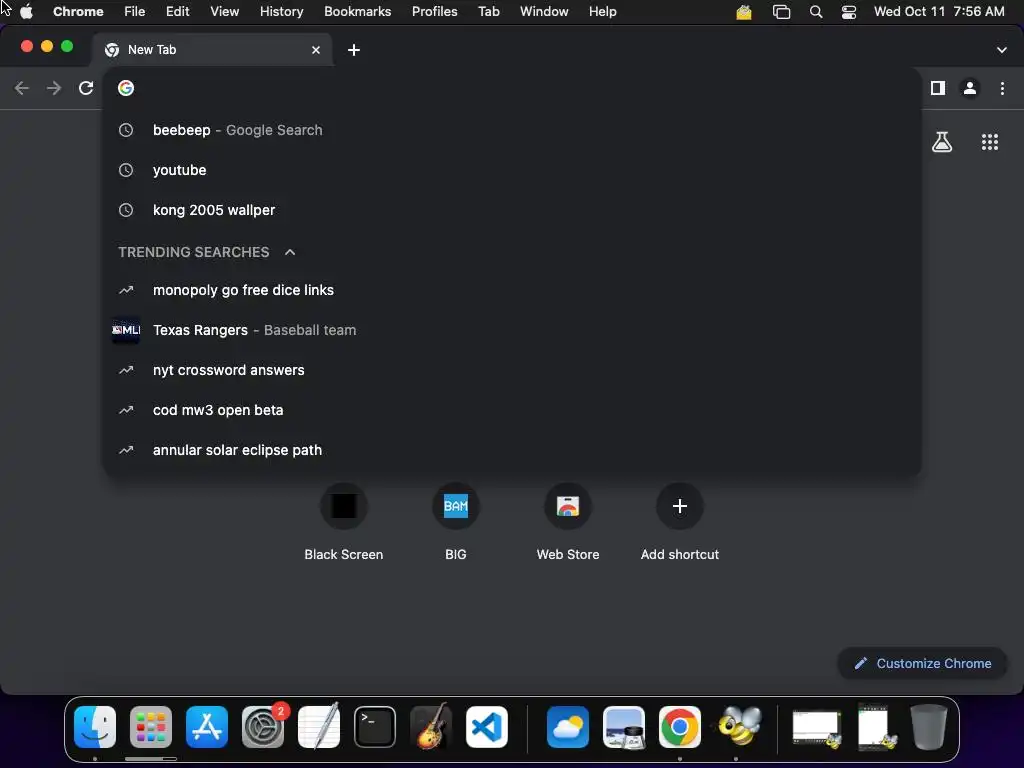Screen dimensions: 1024x768
Task: Select nyt crossword answers suggestion
Action: [x=512, y=370]
